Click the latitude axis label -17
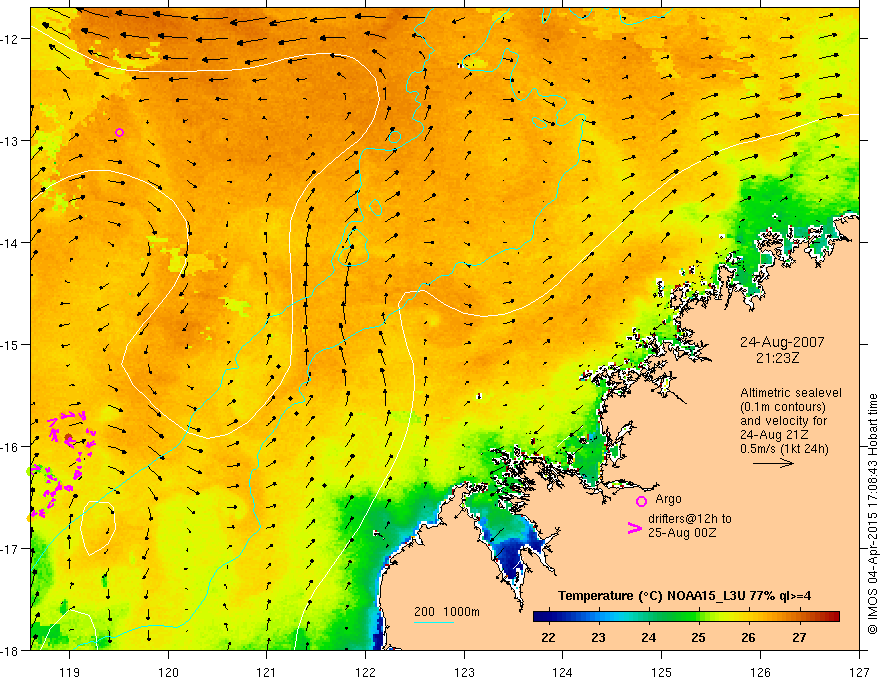This screenshot has width=880, height=680. 11,549
